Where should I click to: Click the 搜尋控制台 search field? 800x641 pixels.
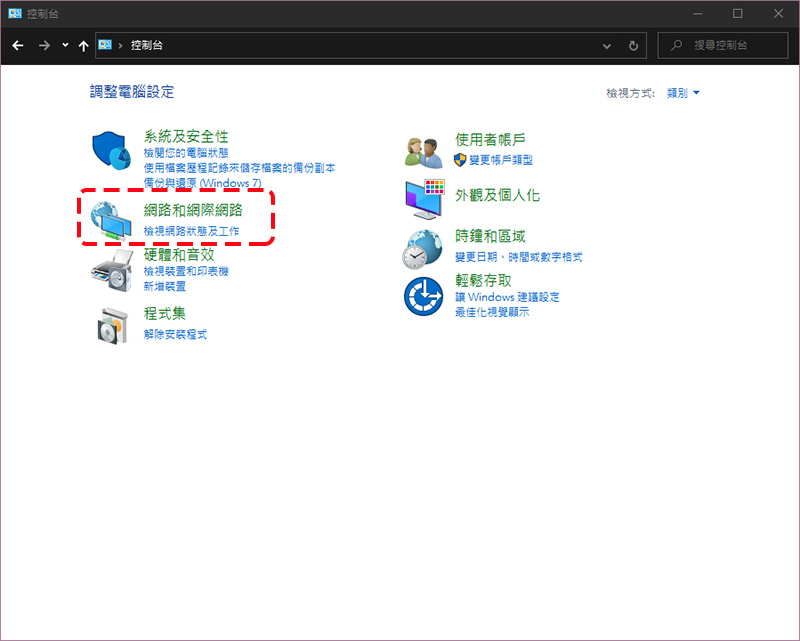pyautogui.click(x=722, y=45)
